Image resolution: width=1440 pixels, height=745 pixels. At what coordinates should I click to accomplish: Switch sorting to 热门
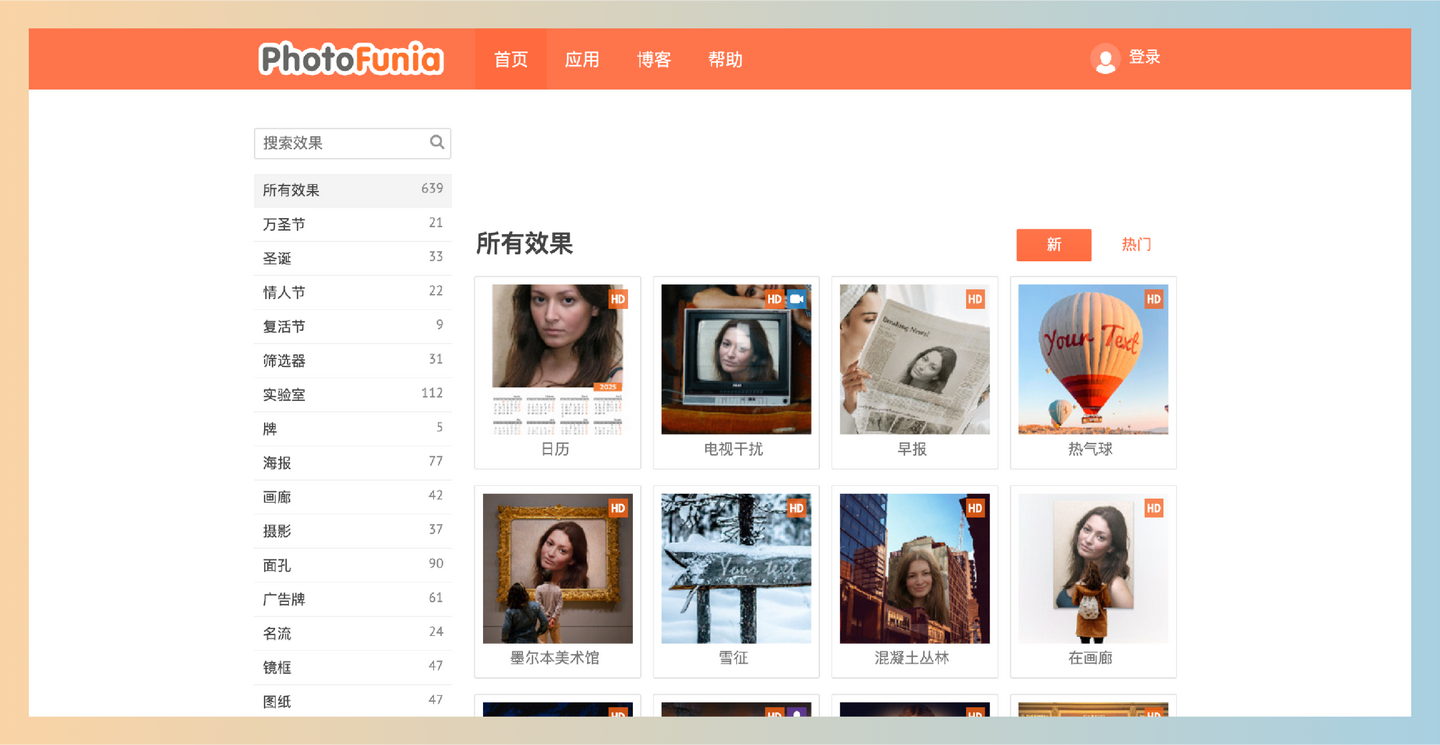(x=1136, y=244)
